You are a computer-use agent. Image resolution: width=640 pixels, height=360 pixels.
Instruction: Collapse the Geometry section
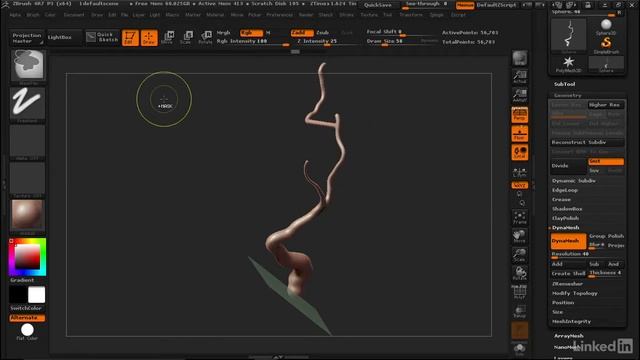(567, 95)
